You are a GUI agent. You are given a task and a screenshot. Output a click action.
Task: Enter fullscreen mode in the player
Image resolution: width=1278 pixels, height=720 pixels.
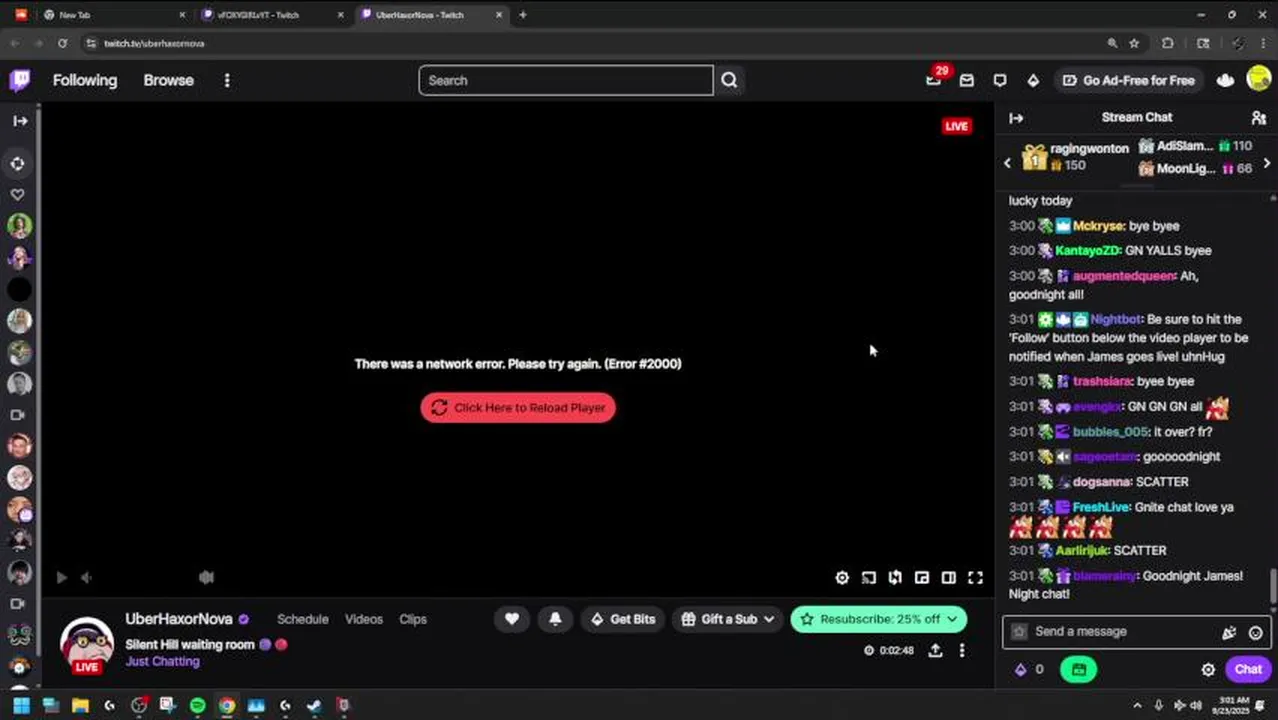(975, 577)
